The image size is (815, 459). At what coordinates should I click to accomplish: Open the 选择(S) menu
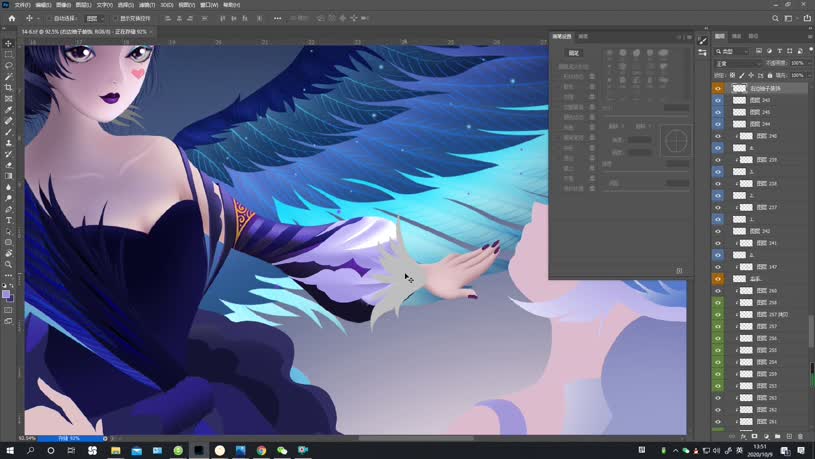click(x=126, y=5)
